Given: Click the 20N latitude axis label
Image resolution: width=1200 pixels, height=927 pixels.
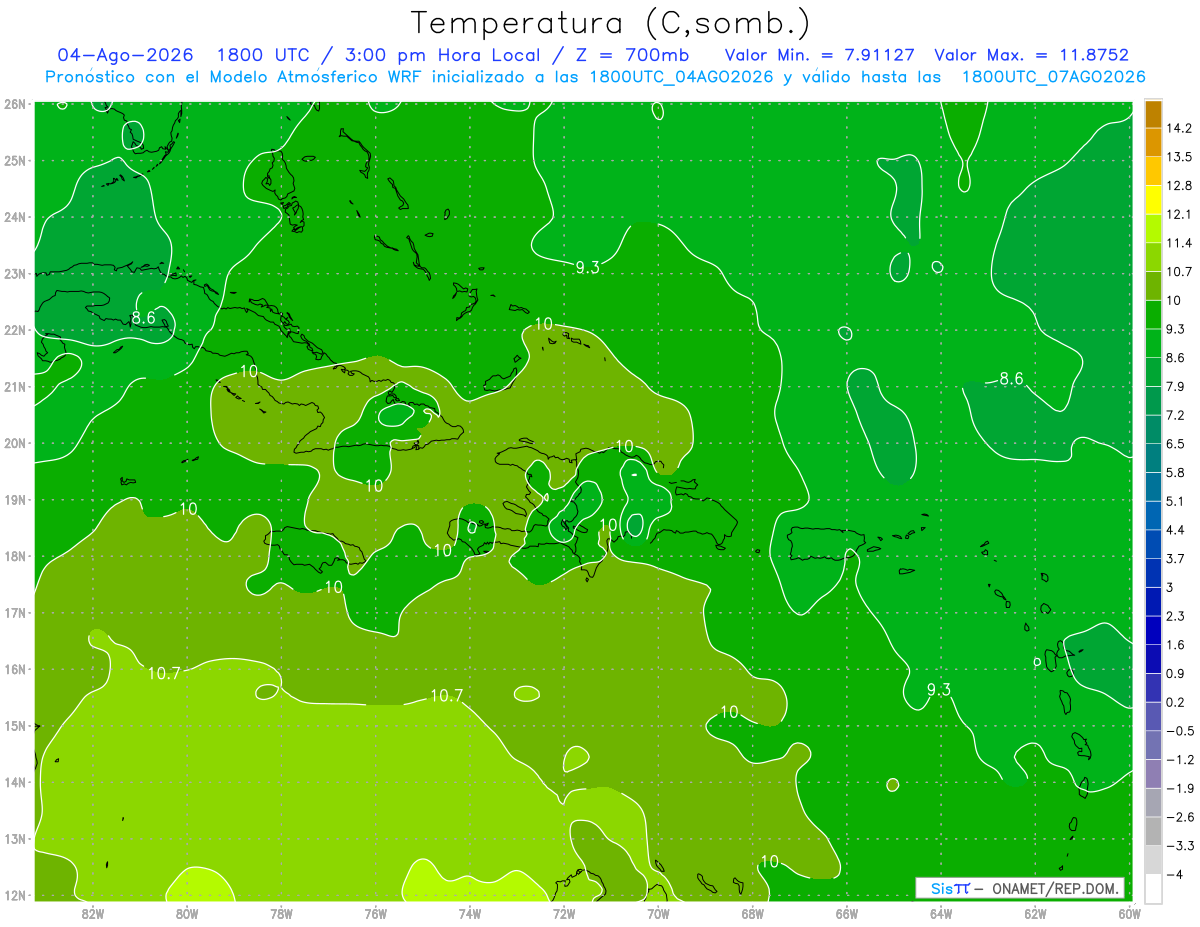Looking at the screenshot, I should click(x=14, y=443).
